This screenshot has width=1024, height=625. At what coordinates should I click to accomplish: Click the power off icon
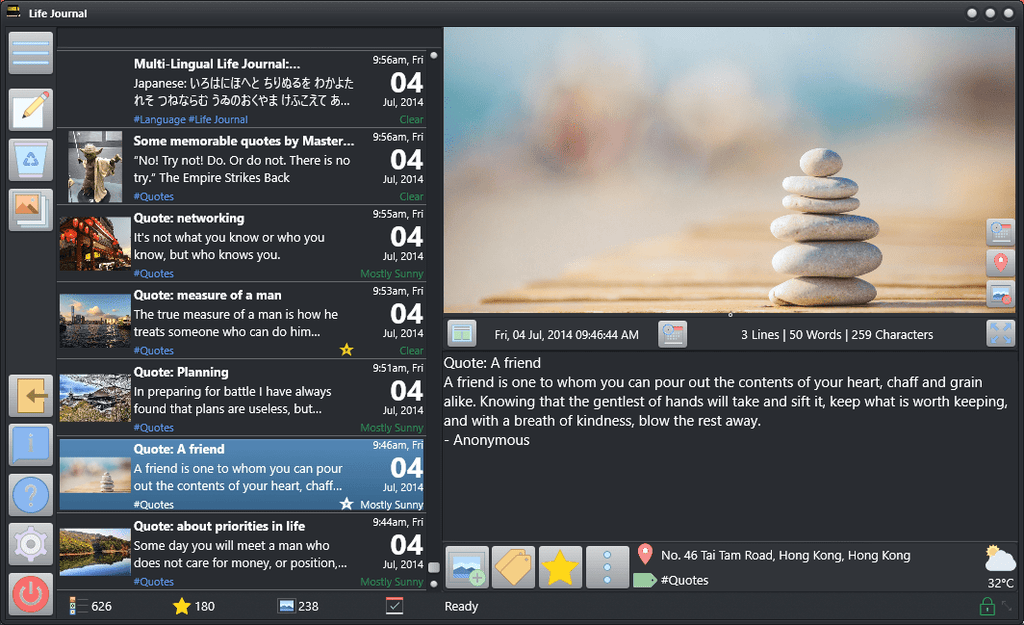pos(30,594)
